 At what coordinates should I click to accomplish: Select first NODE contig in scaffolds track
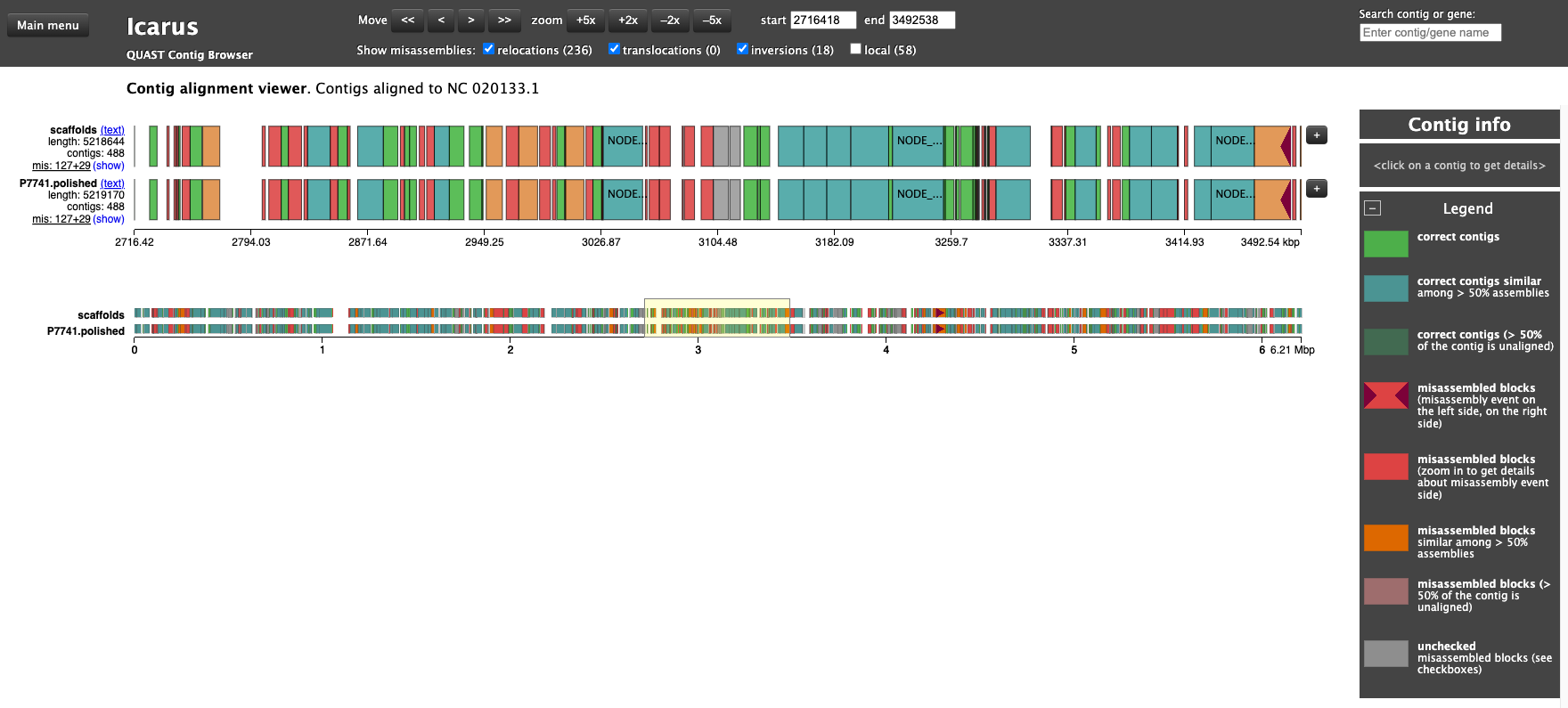(x=623, y=146)
